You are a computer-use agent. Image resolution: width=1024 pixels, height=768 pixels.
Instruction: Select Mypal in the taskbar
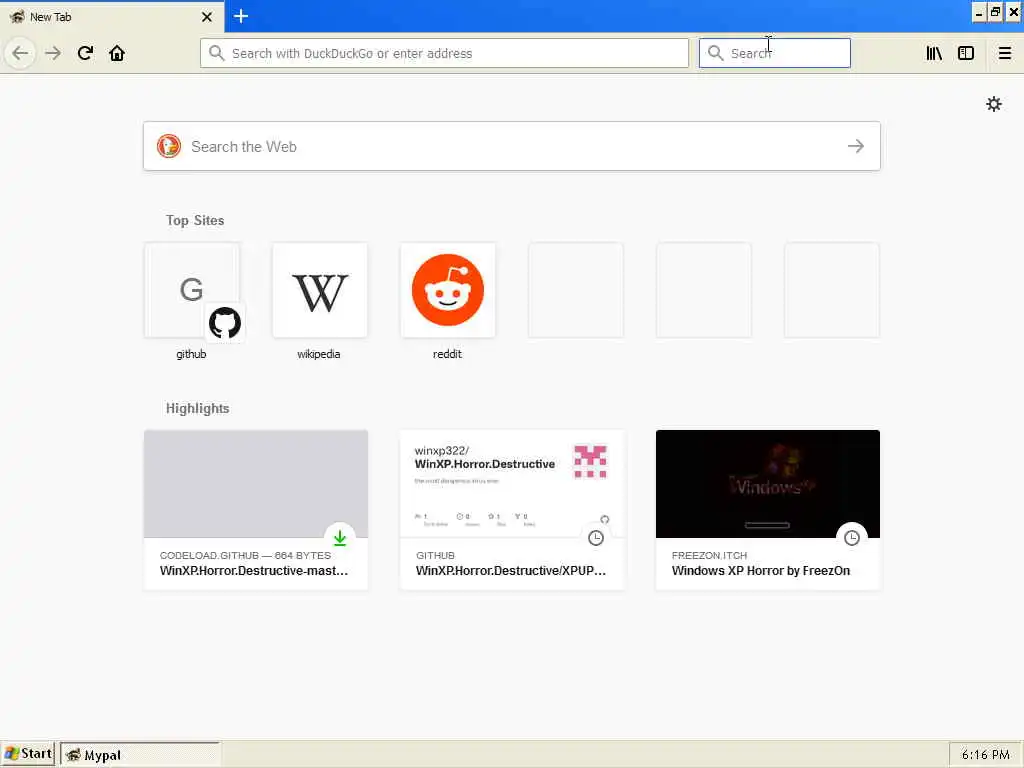pyautogui.click(x=140, y=755)
